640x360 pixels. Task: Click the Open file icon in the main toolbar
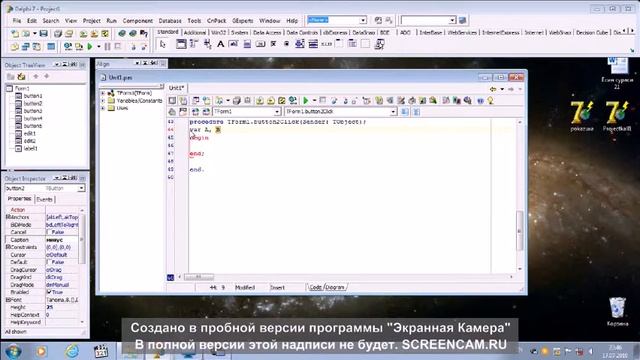26,33
